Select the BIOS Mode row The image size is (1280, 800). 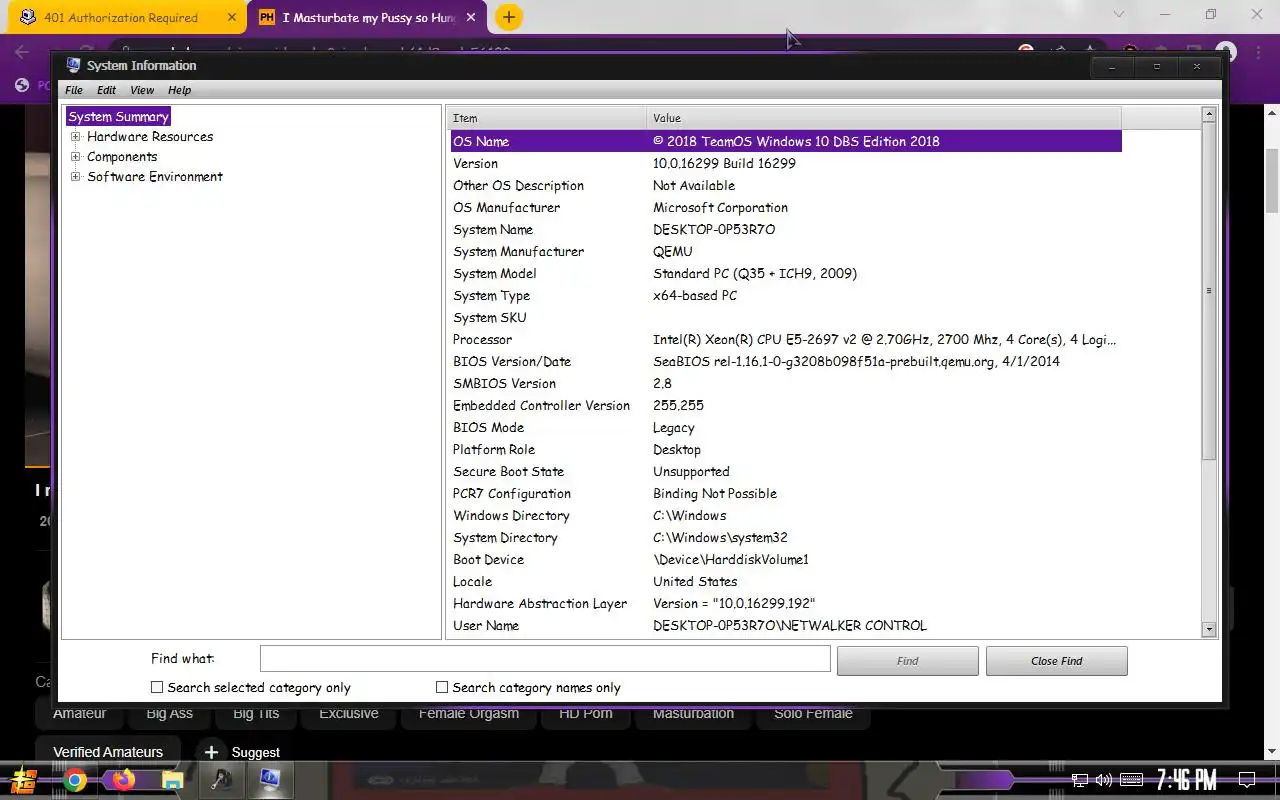click(786, 427)
